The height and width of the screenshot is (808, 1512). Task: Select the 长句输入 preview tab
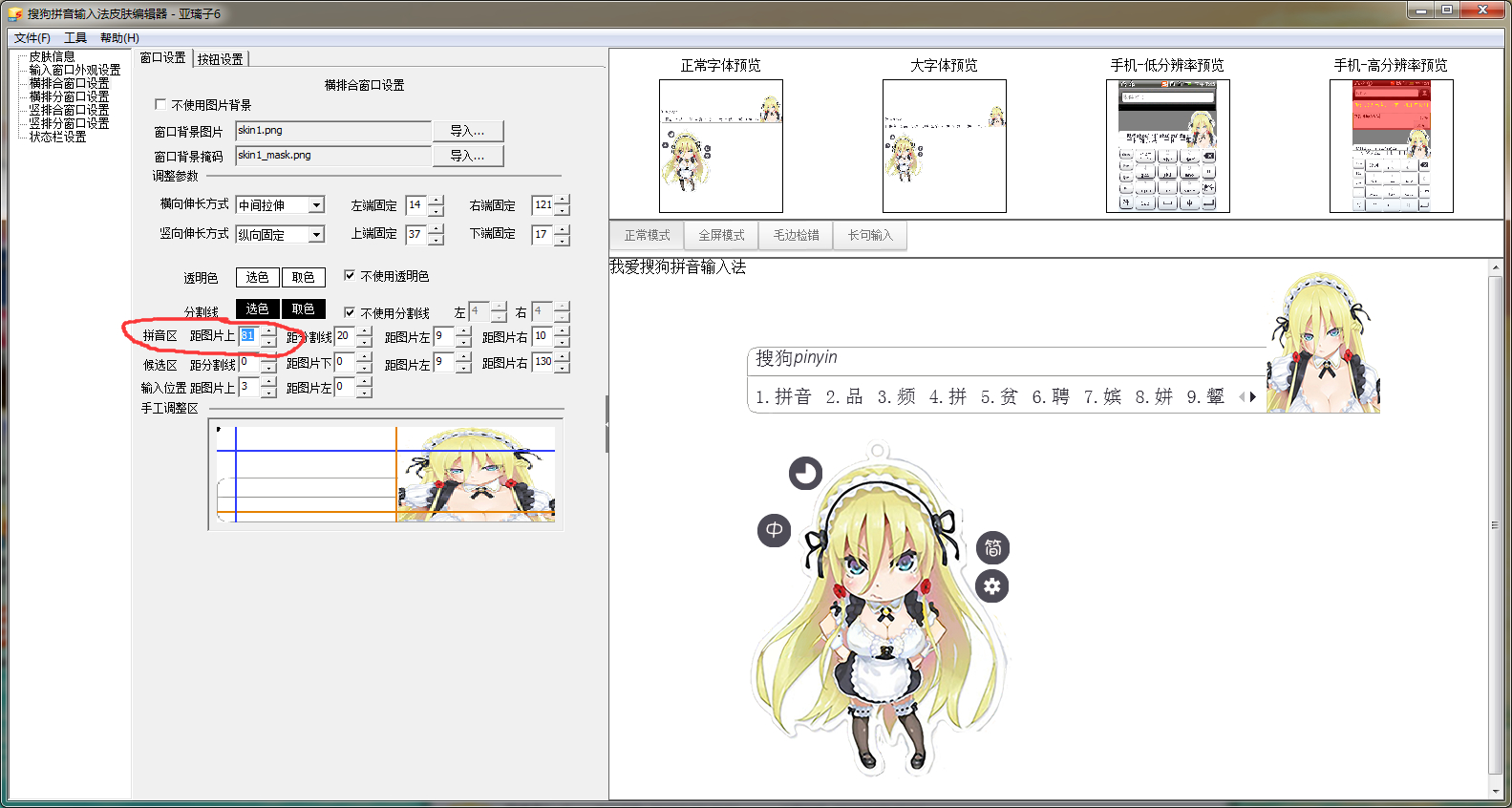[x=870, y=235]
